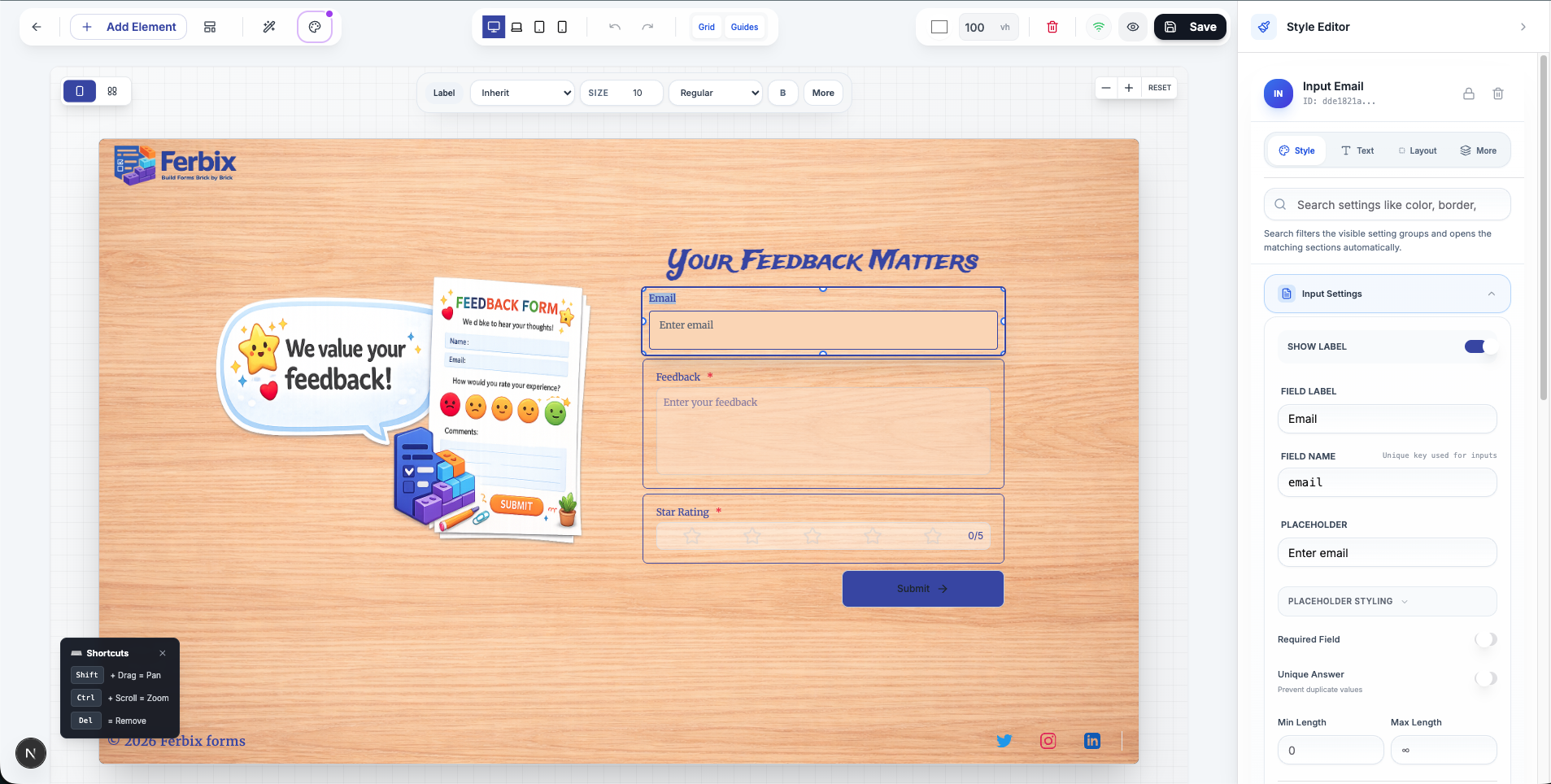1551x784 pixels.
Task: Click the third star in Star Rating
Action: 813,536
